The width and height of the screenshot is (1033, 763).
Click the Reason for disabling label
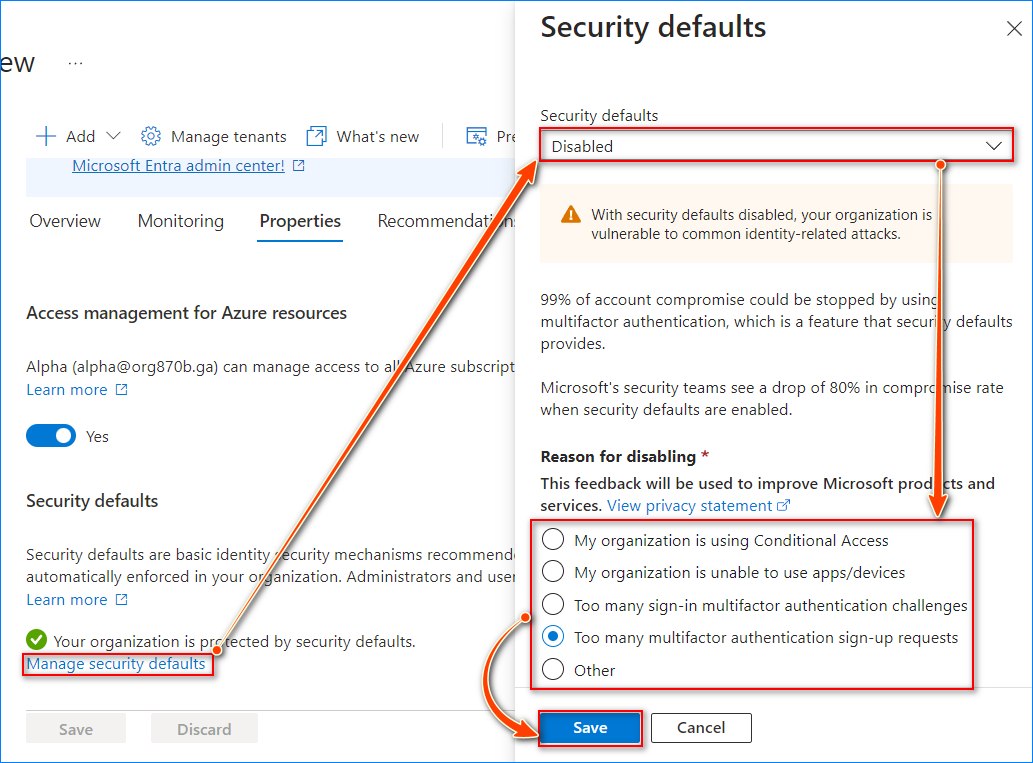click(618, 457)
